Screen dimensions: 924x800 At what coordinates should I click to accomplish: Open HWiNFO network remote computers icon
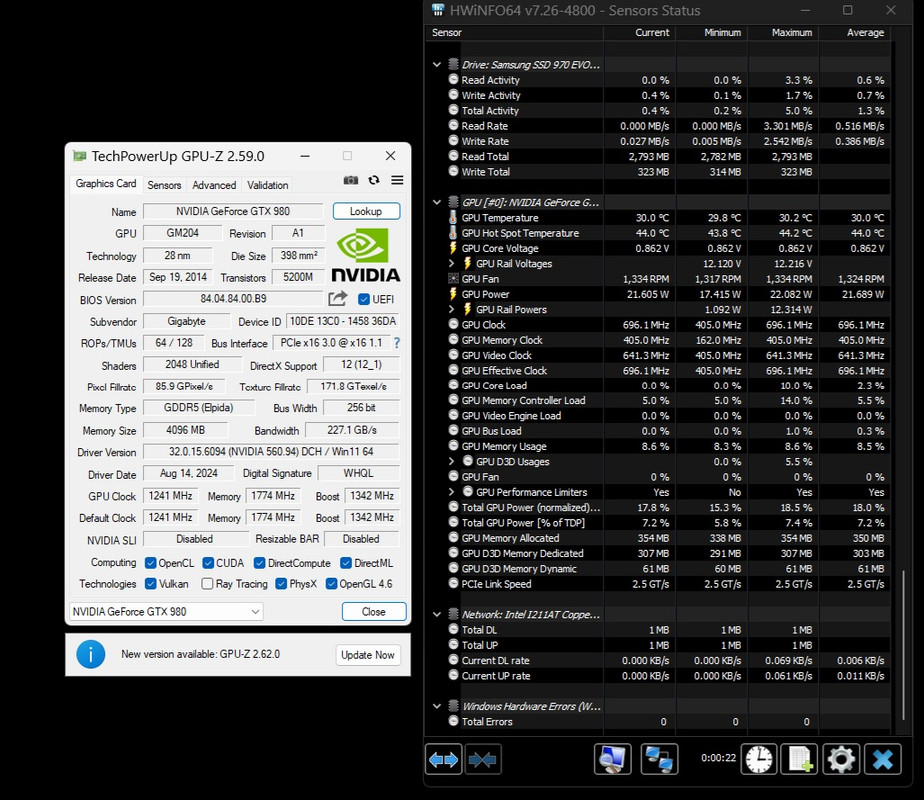coord(659,759)
